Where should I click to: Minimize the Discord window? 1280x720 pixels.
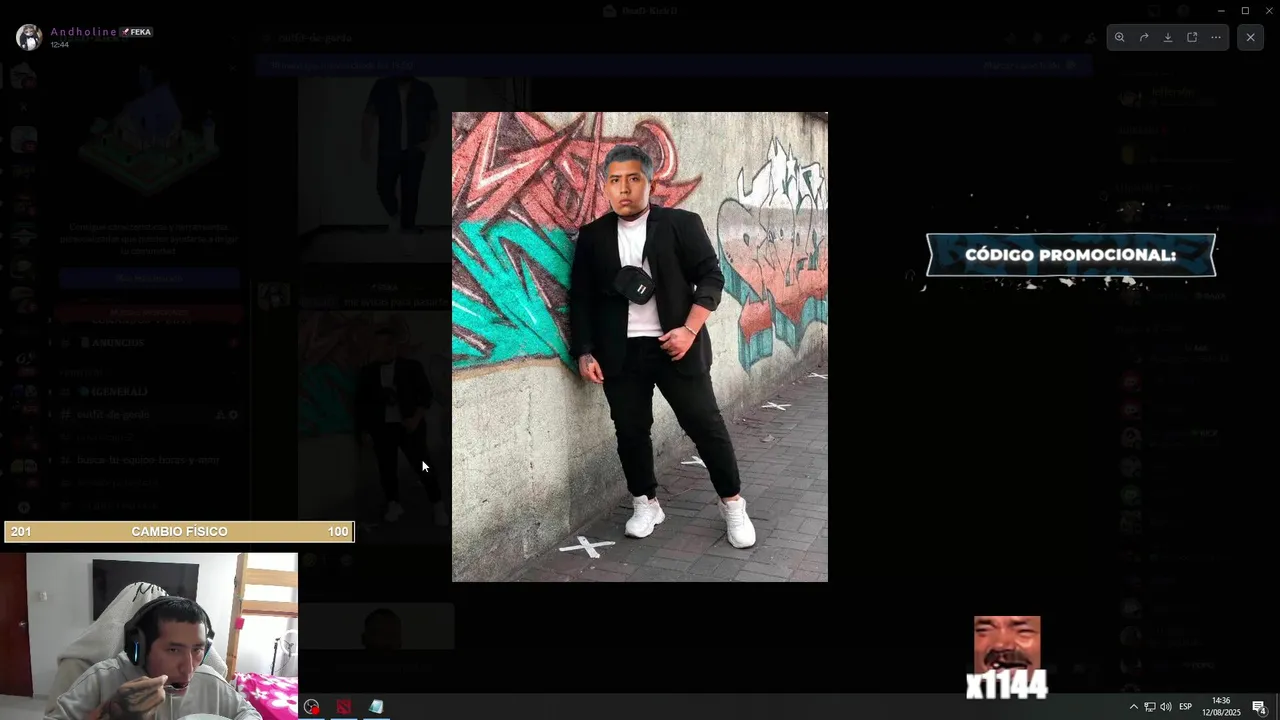[1221, 10]
